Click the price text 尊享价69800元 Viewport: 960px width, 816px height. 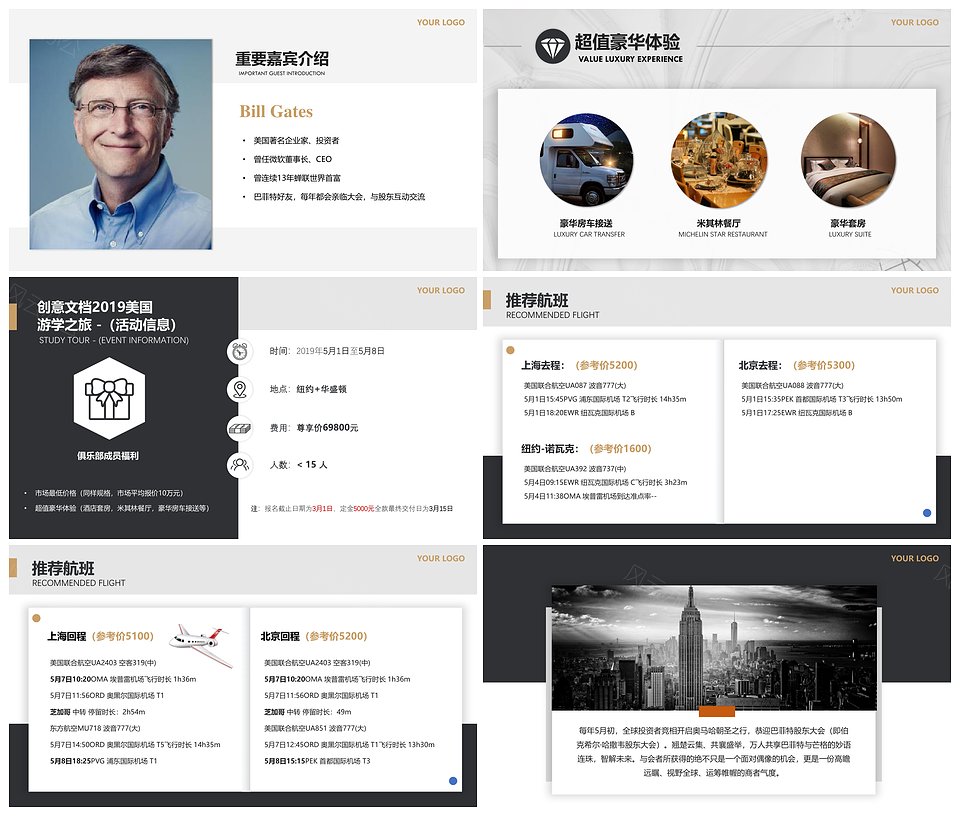coord(328,428)
